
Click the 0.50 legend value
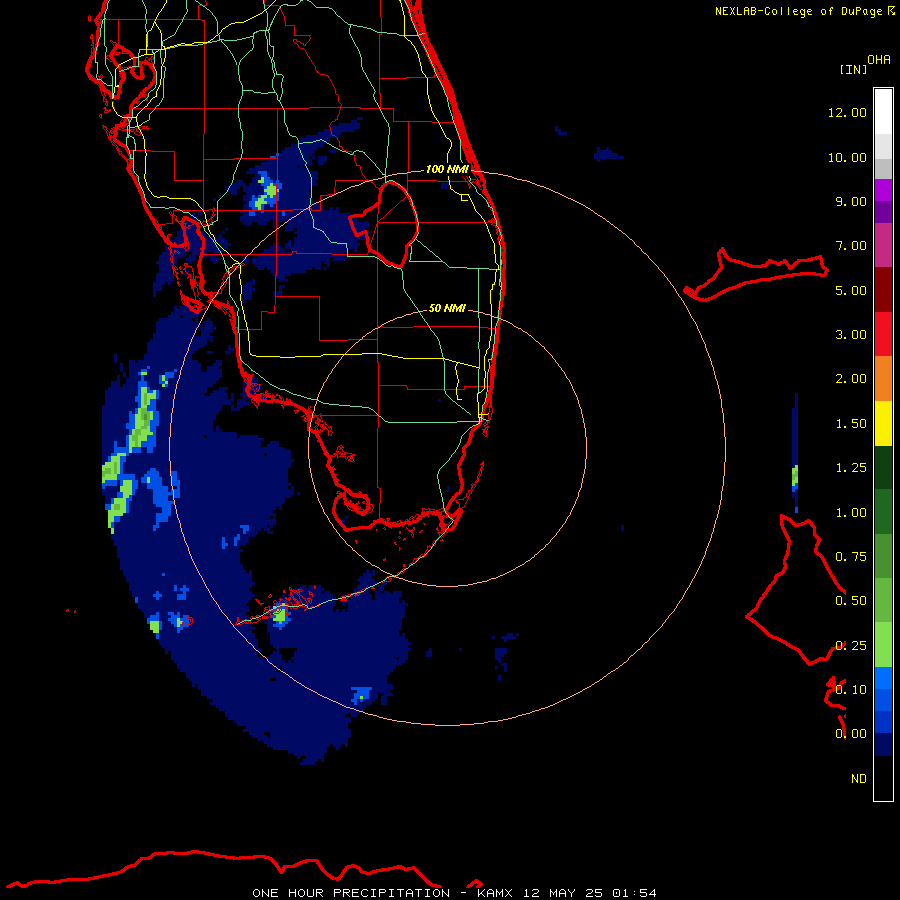pyautogui.click(x=851, y=601)
